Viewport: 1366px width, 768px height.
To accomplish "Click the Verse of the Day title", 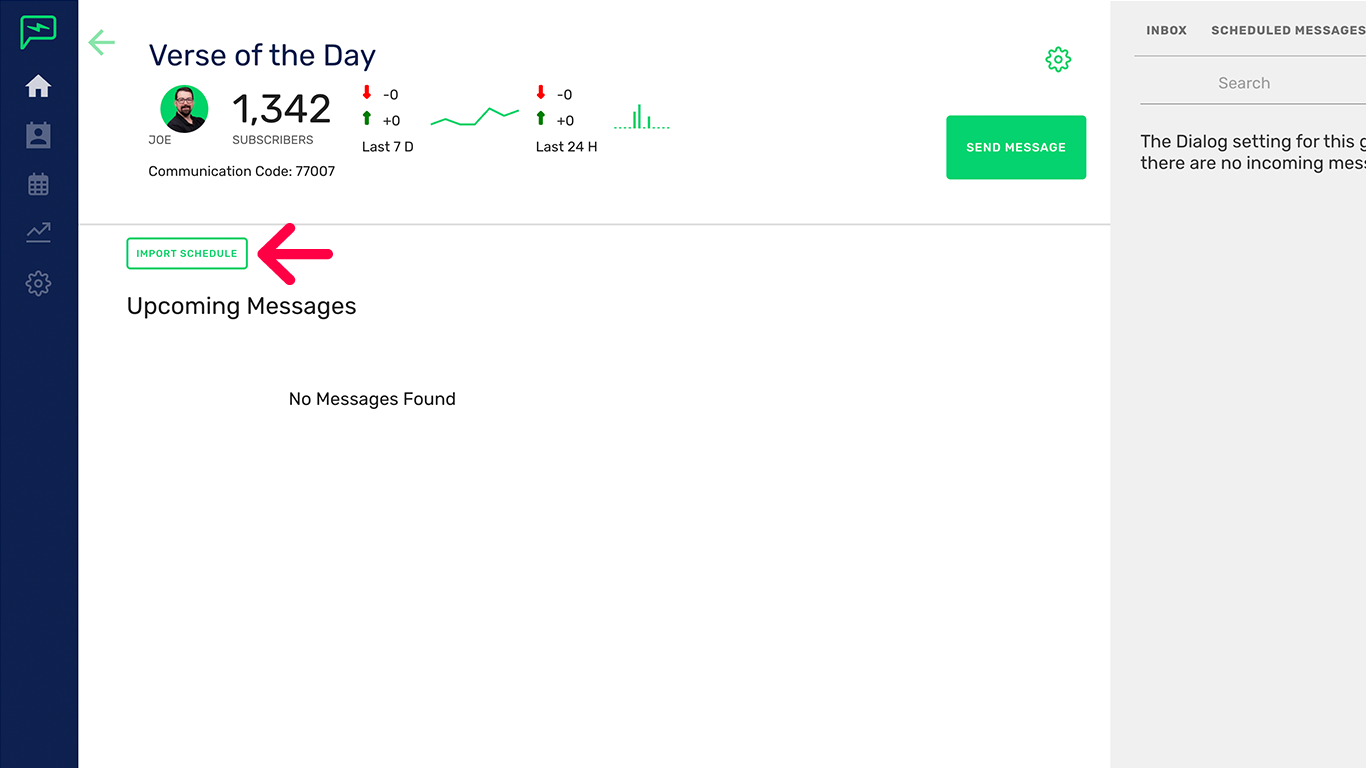I will point(262,56).
